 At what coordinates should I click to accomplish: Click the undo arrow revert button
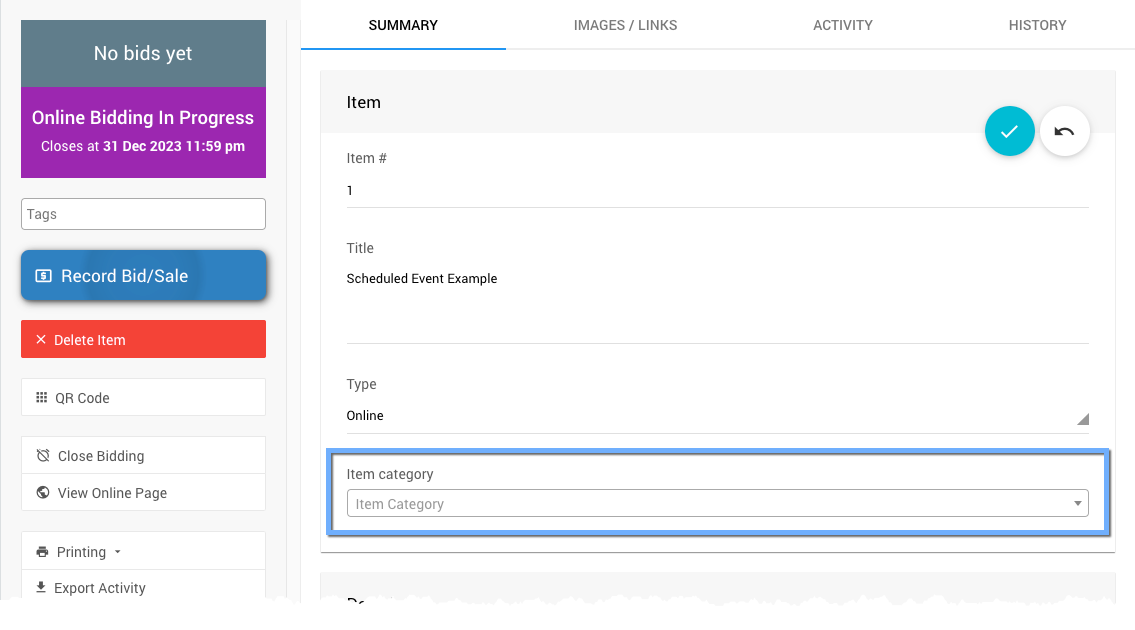(x=1064, y=131)
